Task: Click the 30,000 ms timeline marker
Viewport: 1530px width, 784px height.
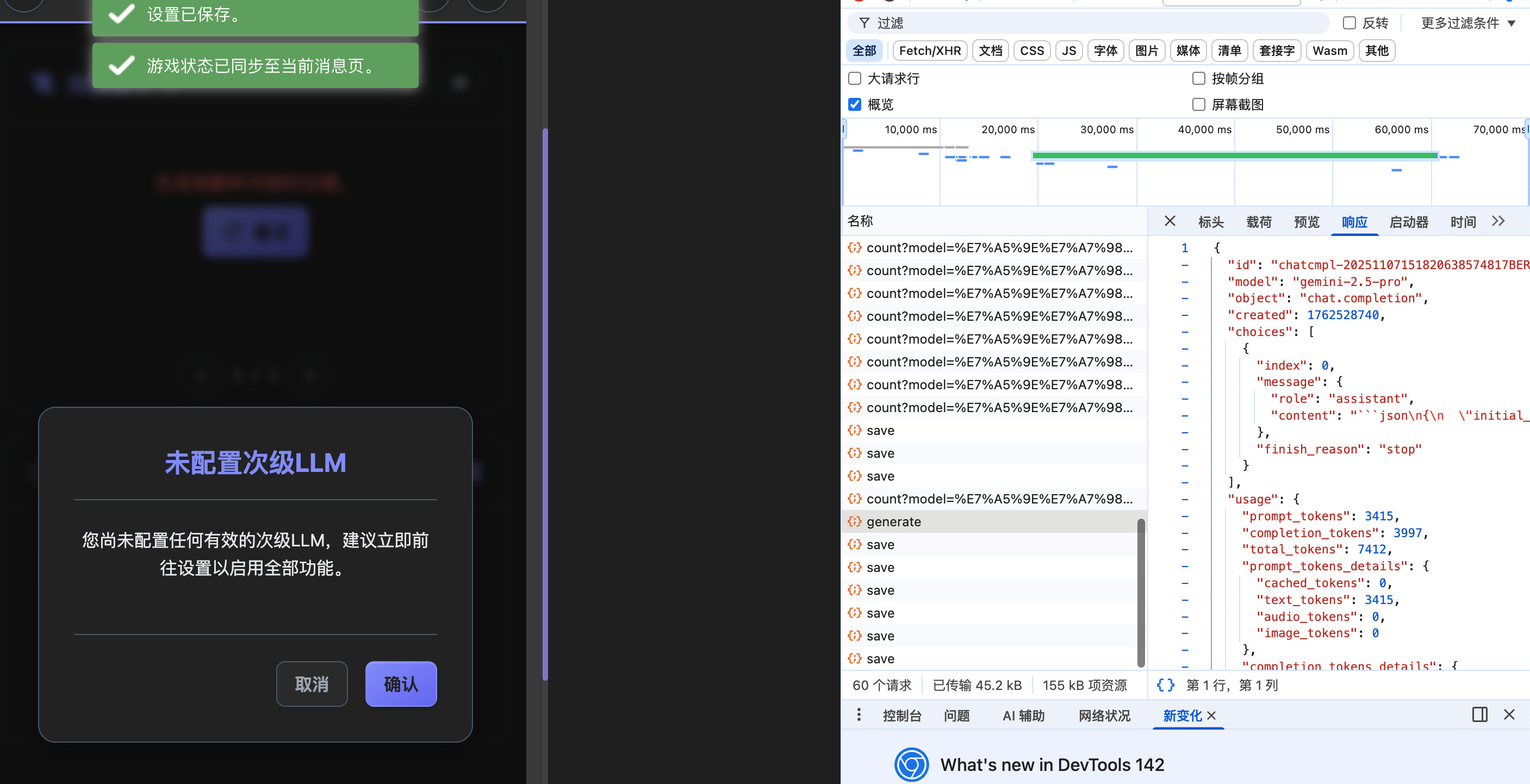Action: click(x=1106, y=129)
